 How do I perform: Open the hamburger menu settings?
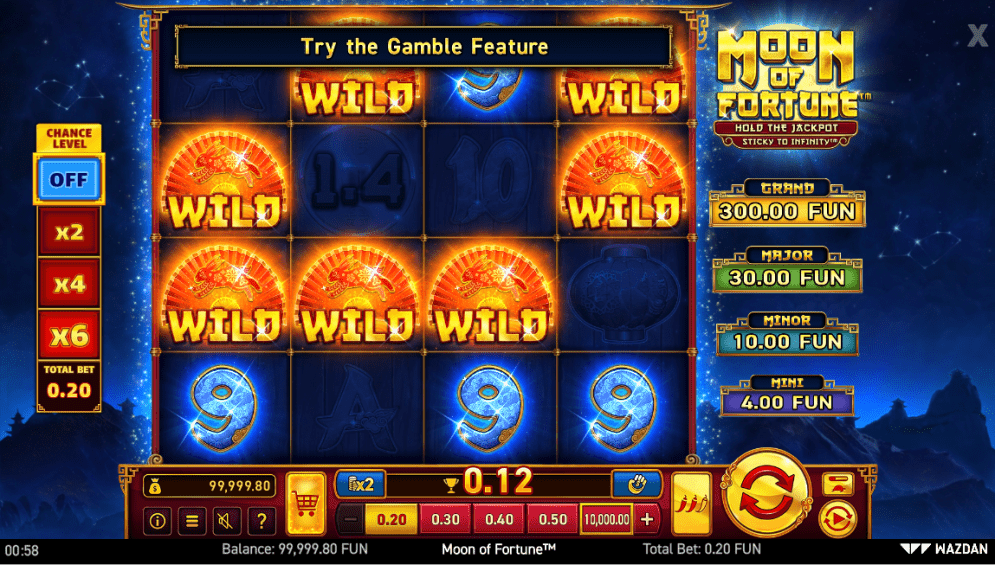click(x=192, y=521)
